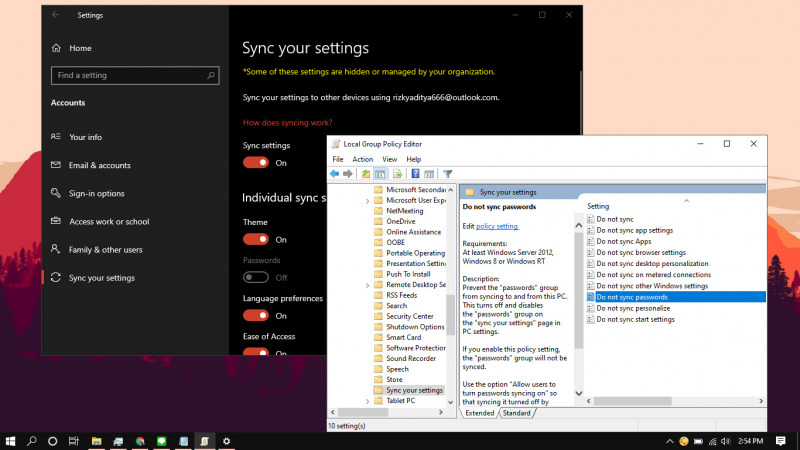Open the View menu
Viewport: 800px width, 450px height.
(389, 159)
